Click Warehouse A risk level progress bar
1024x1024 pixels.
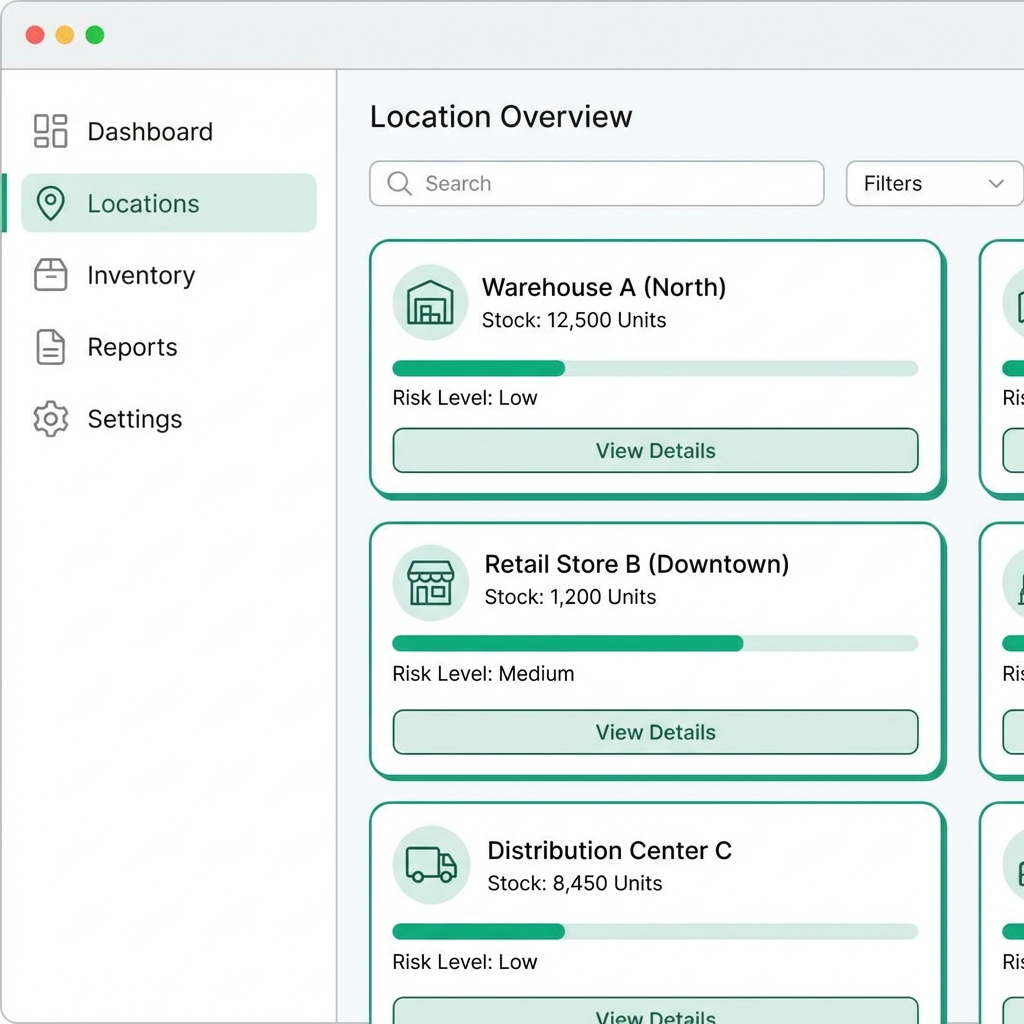click(x=655, y=369)
